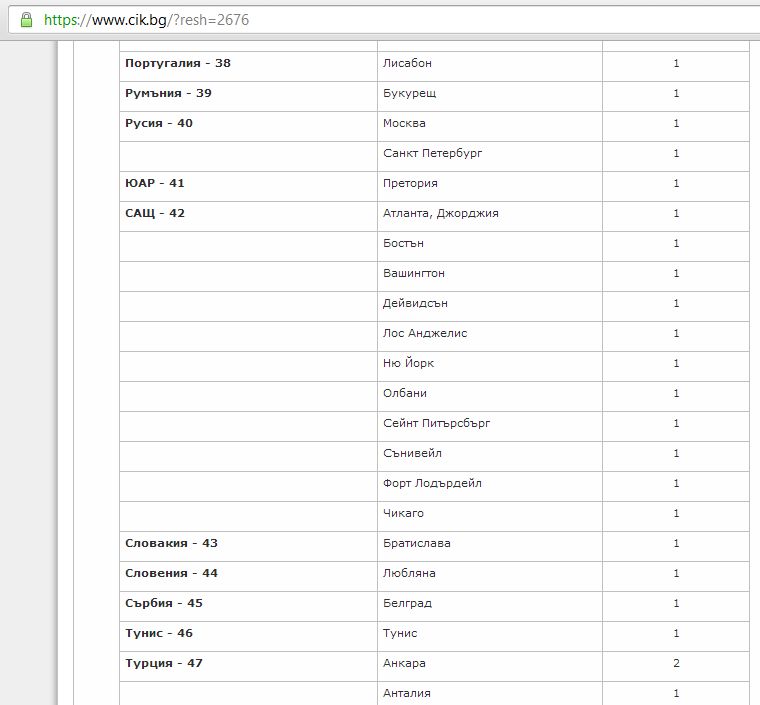Select the Словения - 44 country cell
Image resolution: width=760 pixels, height=705 pixels.
[x=171, y=573]
